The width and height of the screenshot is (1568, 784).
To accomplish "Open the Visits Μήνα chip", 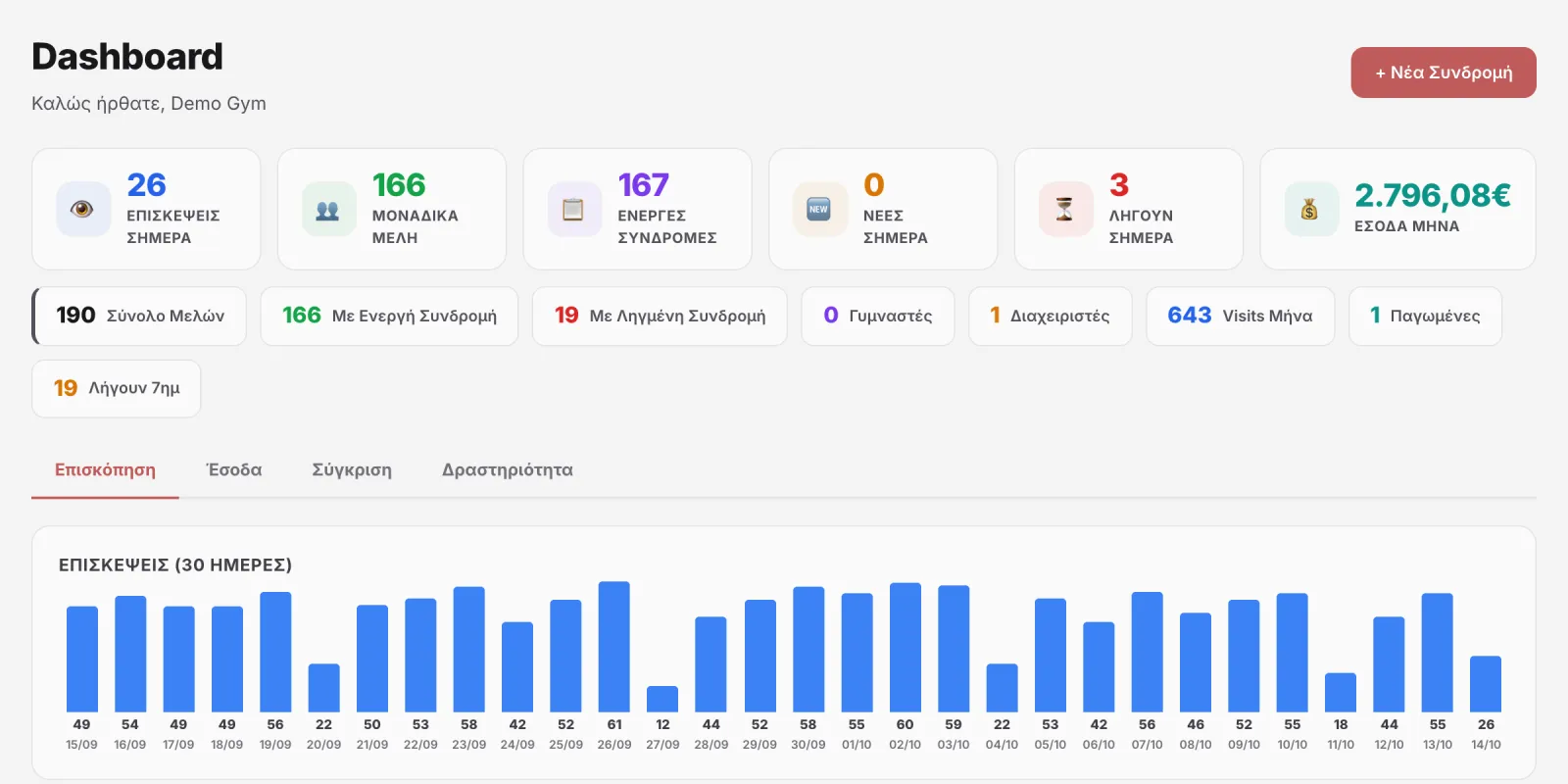I will (x=1241, y=316).
